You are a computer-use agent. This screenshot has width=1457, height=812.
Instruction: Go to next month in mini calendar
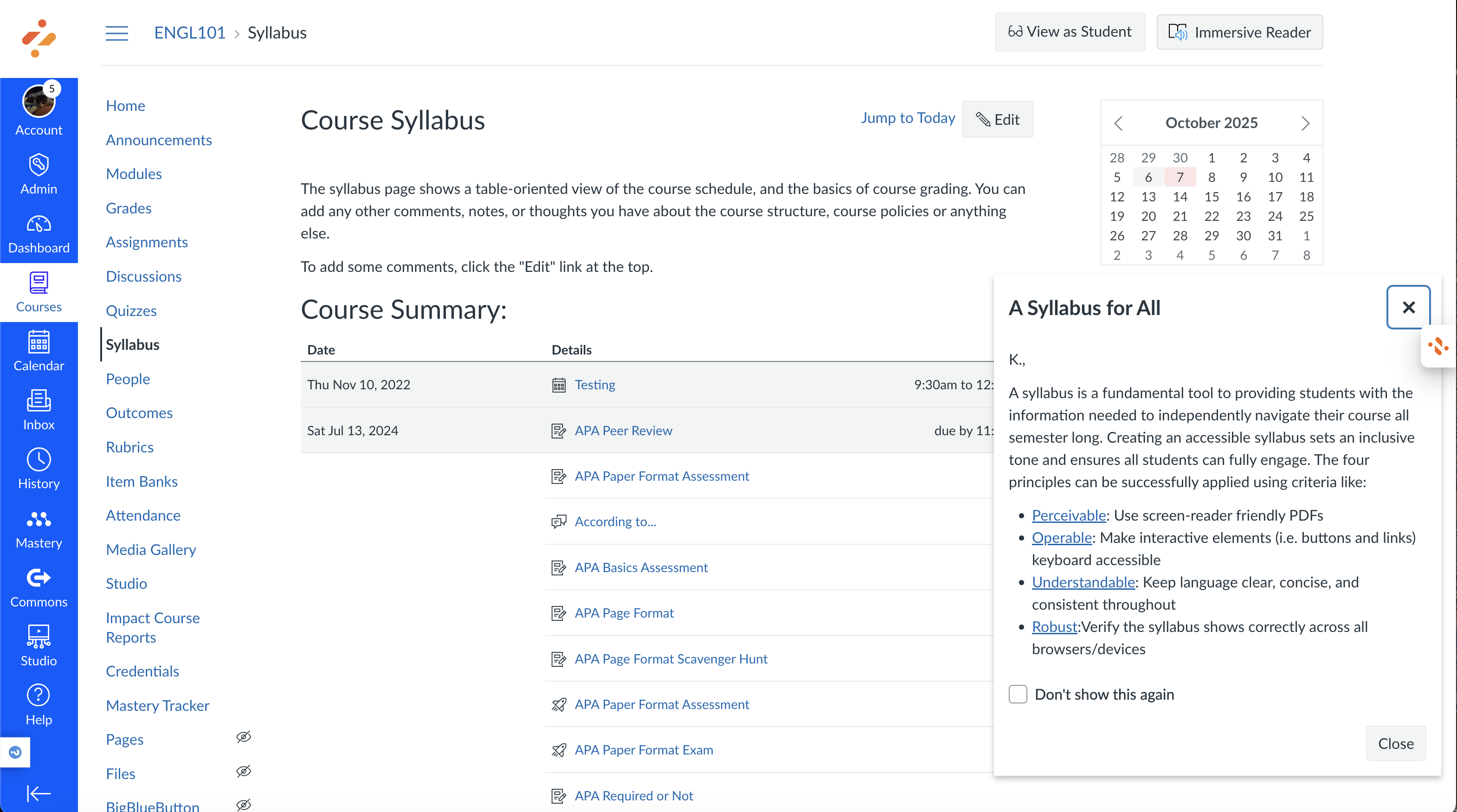tap(1305, 123)
